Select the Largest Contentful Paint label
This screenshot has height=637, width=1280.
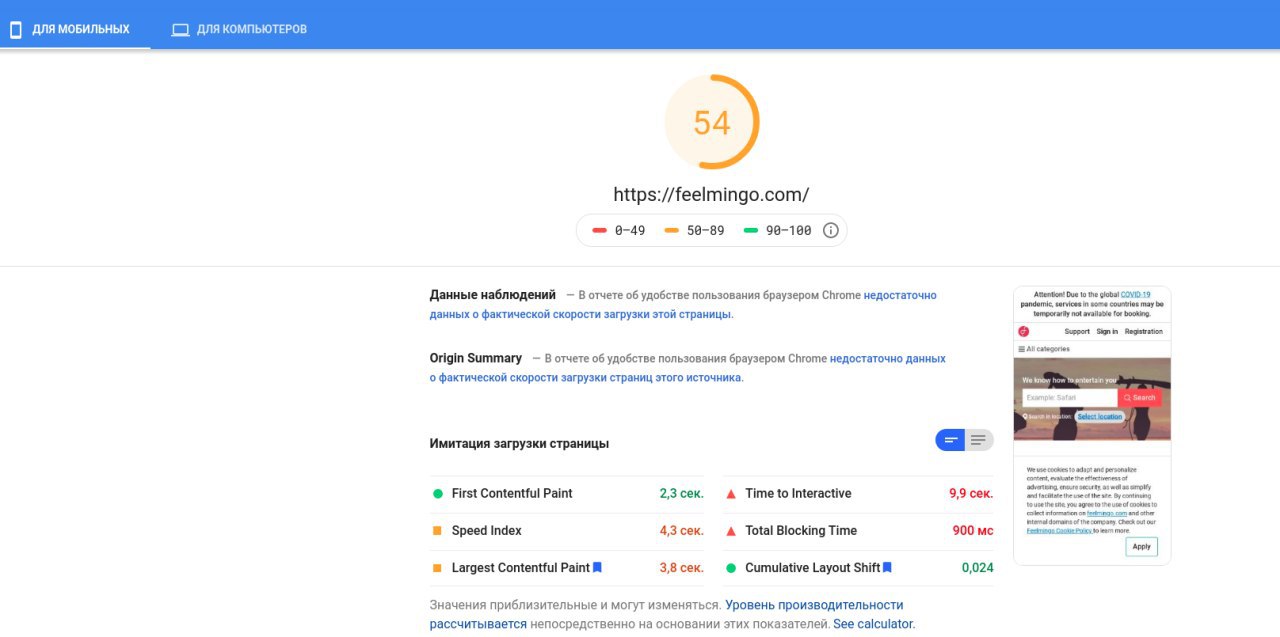point(521,567)
